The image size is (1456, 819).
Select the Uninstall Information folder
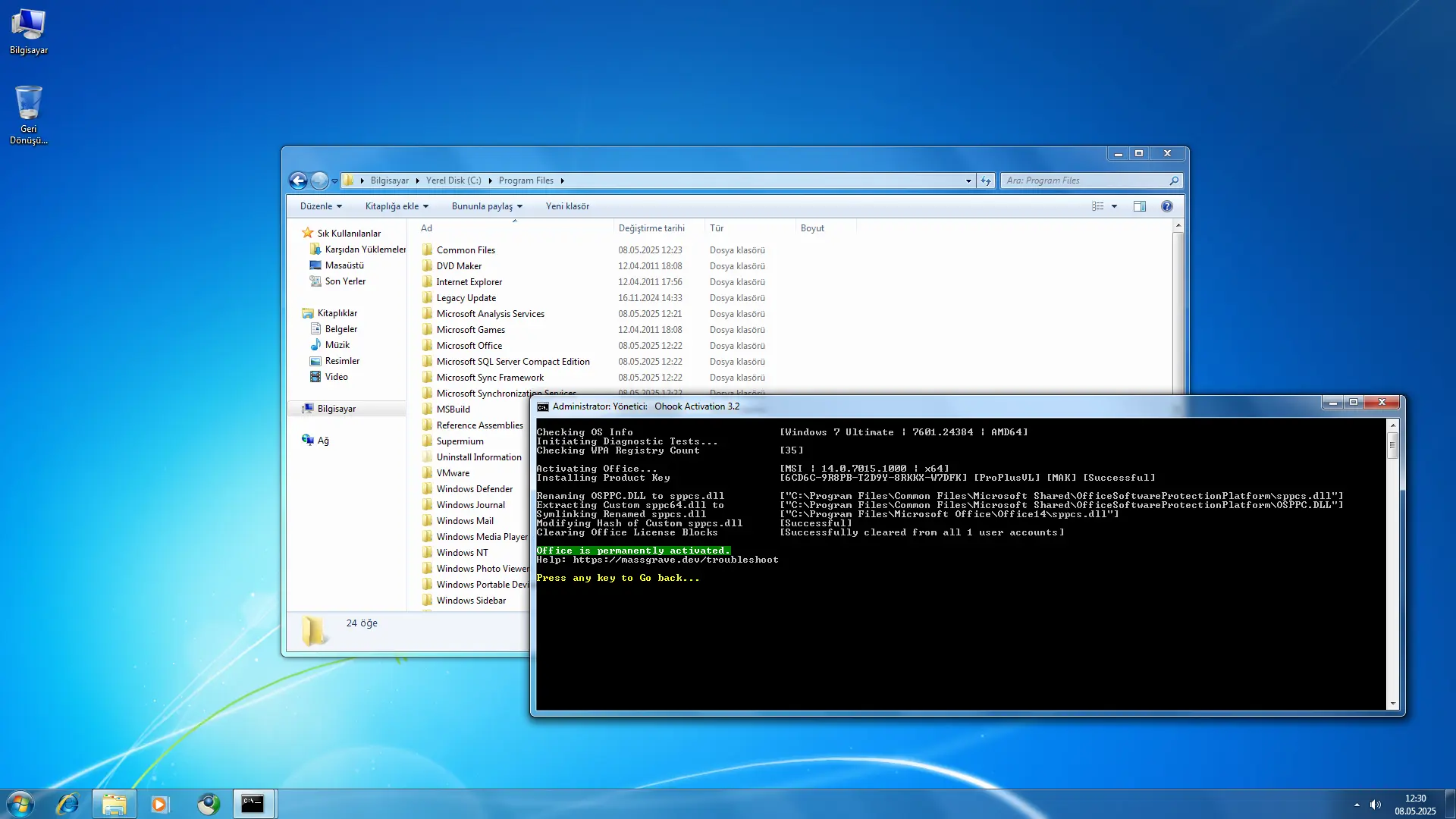tap(479, 457)
